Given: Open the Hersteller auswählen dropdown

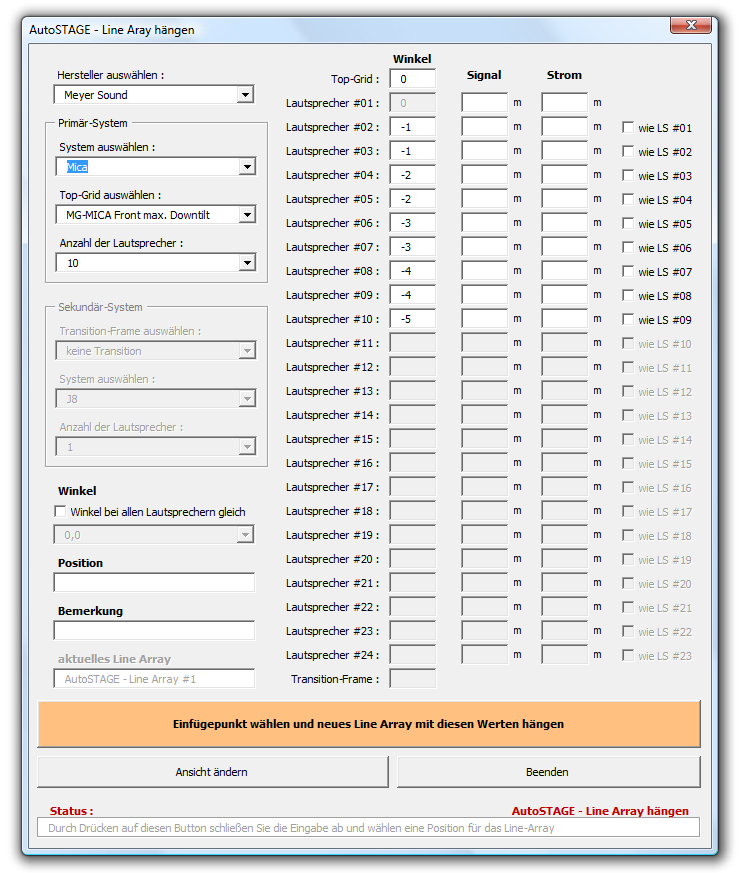Looking at the screenshot, I should 245,95.
